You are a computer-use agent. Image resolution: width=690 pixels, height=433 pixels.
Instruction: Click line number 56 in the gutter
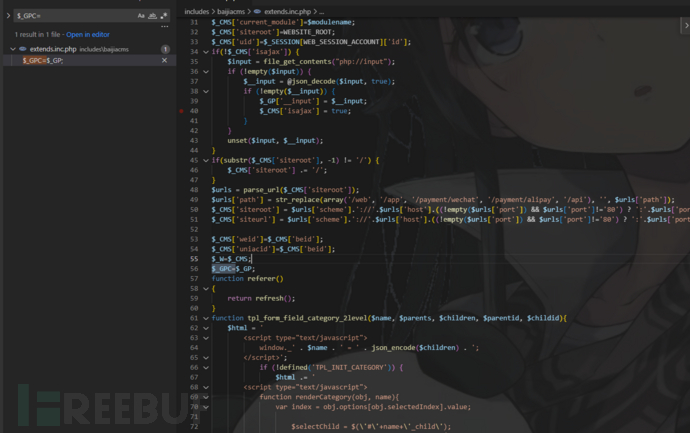[194, 269]
